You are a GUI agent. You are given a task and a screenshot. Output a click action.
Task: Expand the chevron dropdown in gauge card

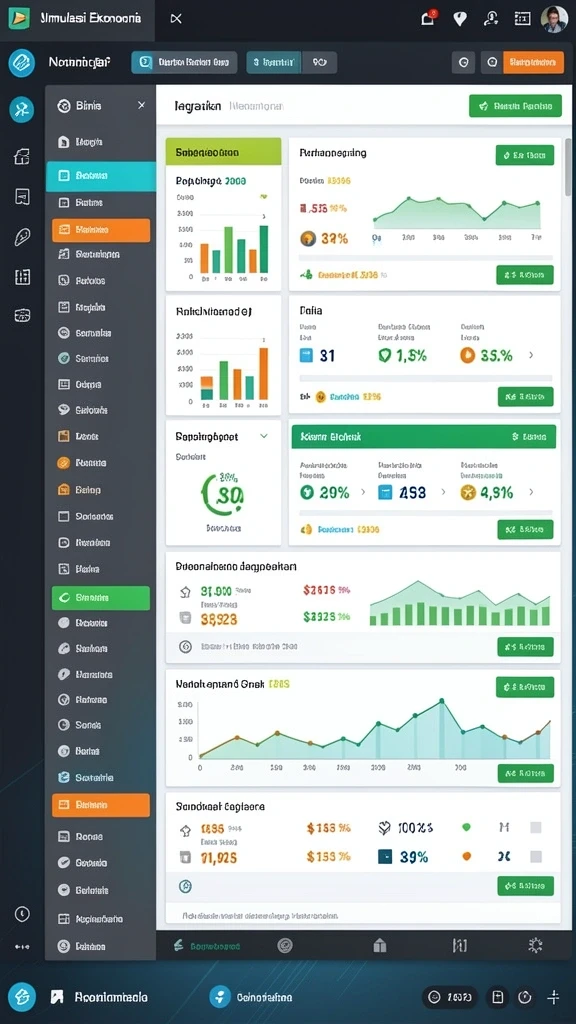264,436
